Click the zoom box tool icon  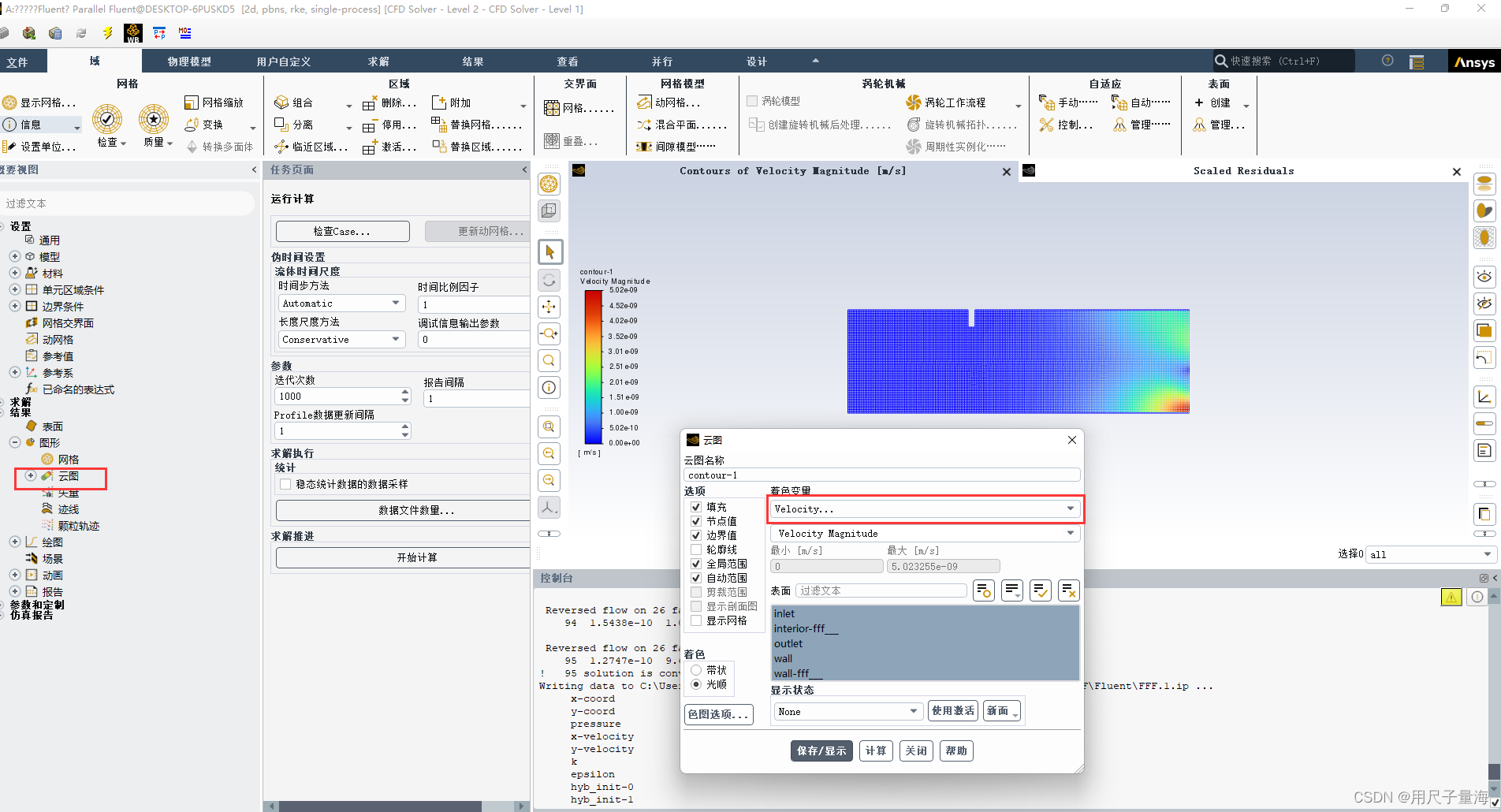[549, 333]
